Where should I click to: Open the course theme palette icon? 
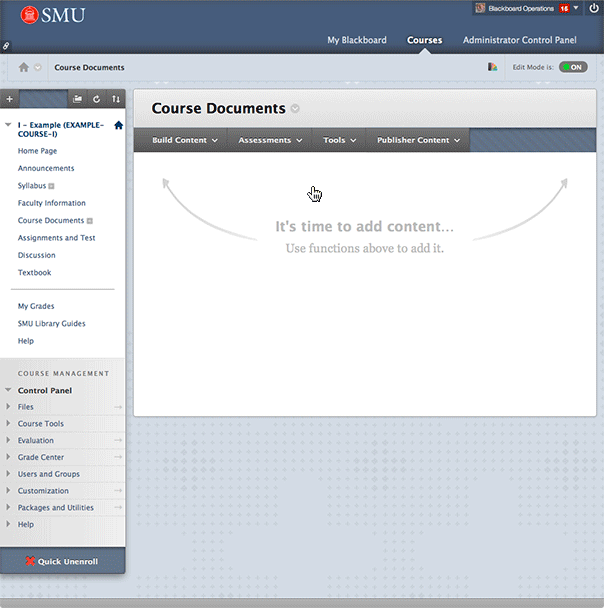point(492,67)
